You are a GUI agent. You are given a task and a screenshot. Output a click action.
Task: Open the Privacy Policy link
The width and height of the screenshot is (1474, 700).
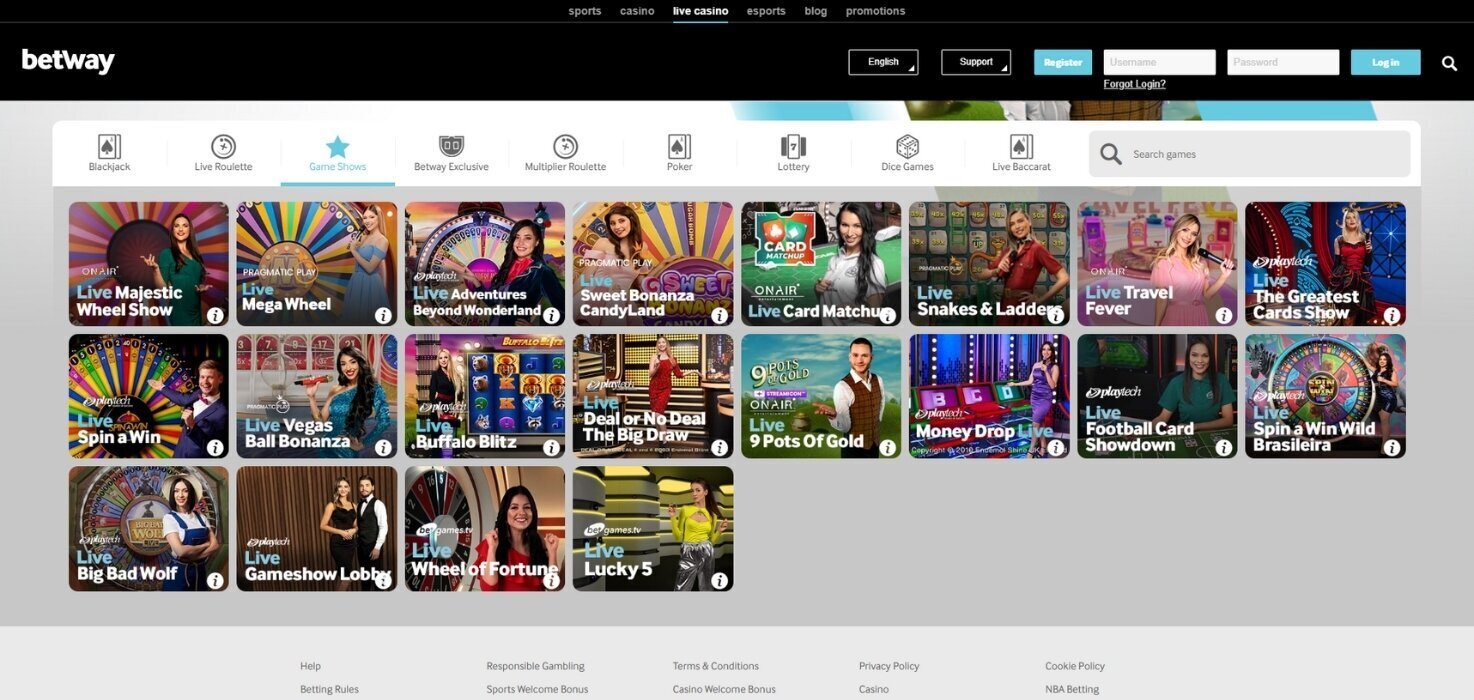889,666
